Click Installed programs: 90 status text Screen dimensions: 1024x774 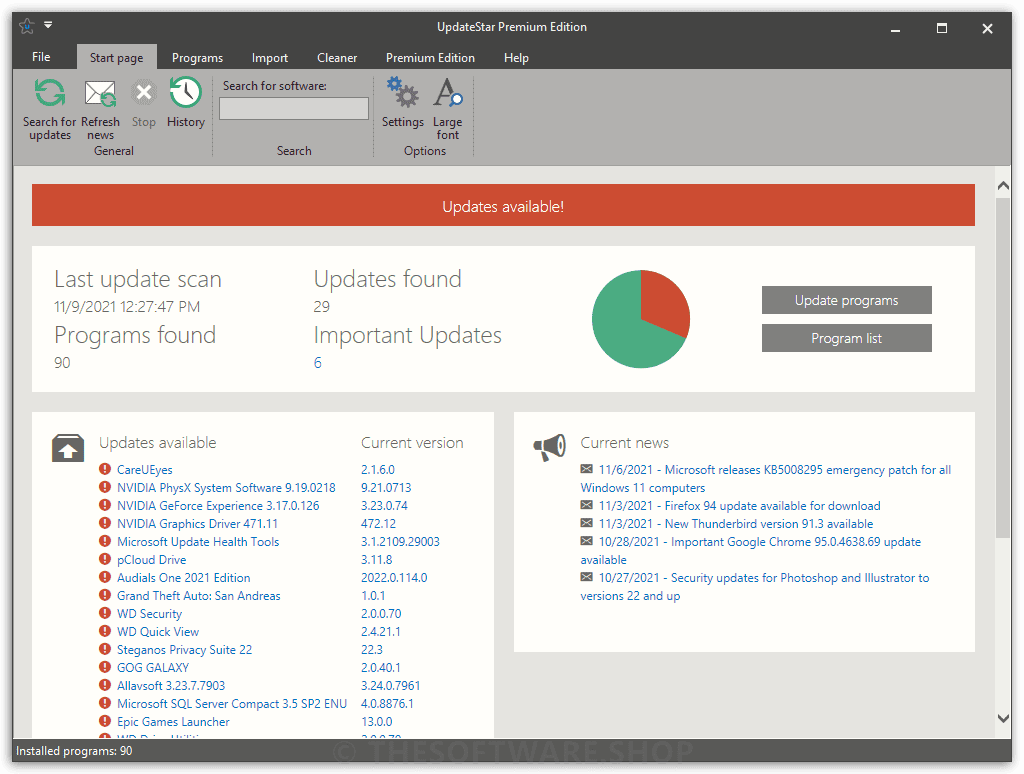(74, 750)
